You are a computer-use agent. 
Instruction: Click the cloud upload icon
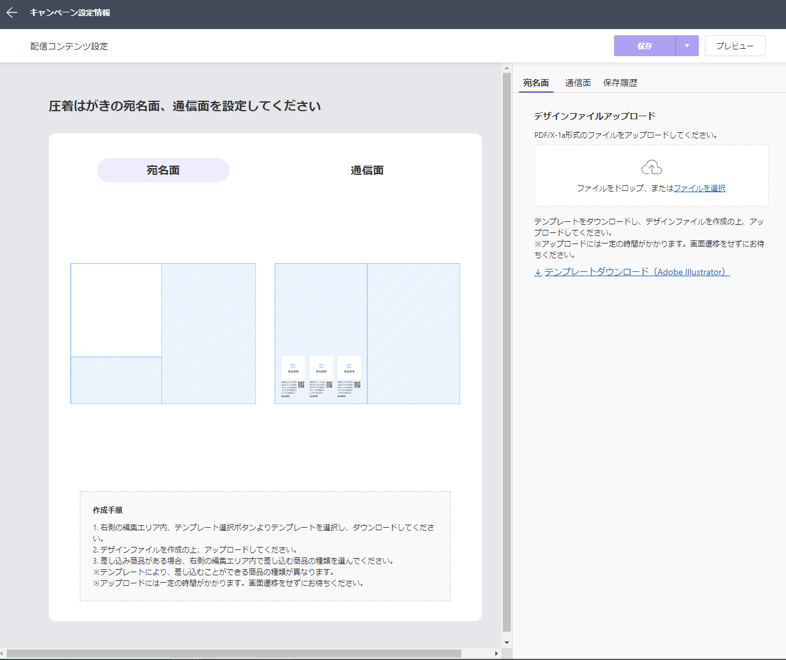651,167
